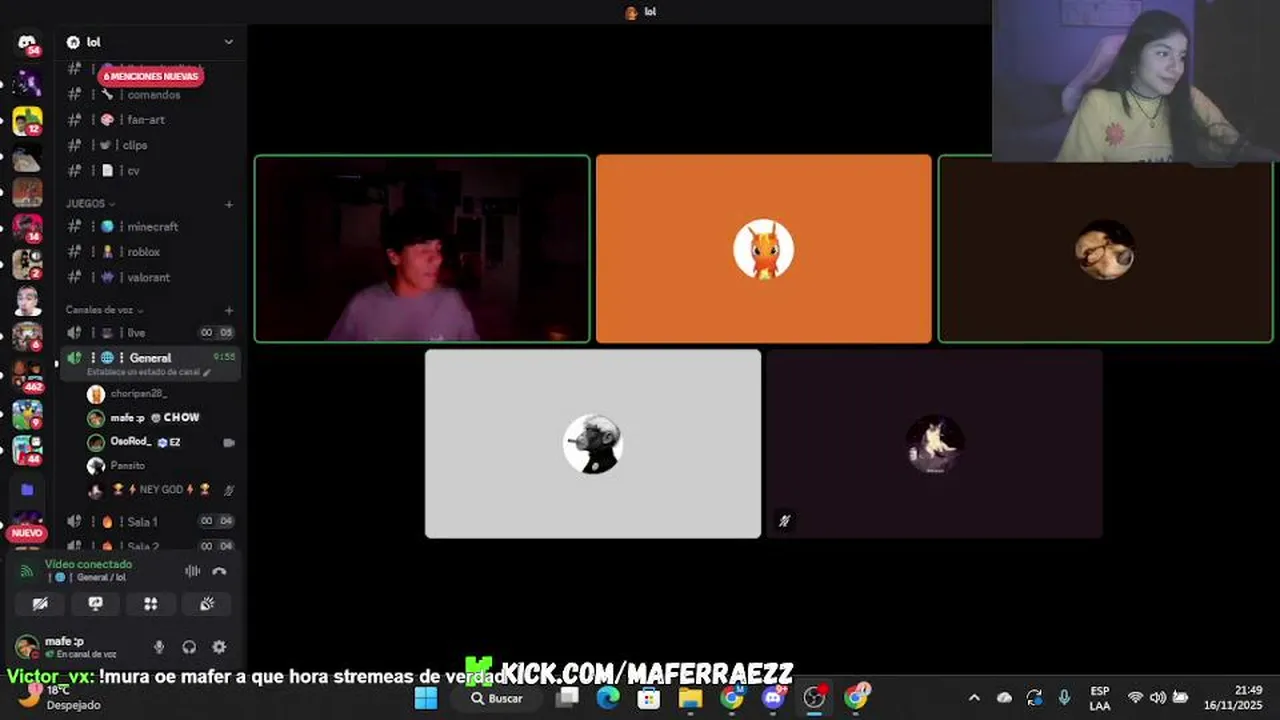Add a channel to Canales de voz
The image size is (1280, 720).
click(229, 311)
